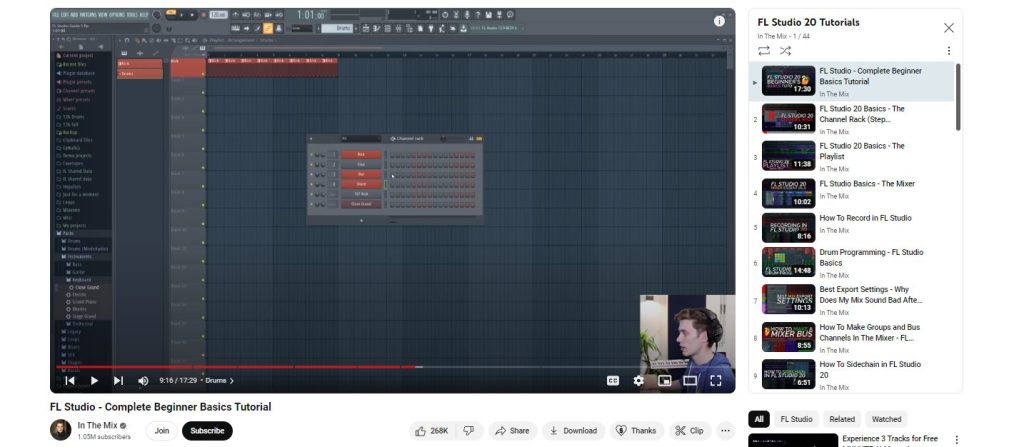Share this video
The height and width of the screenshot is (447, 1024).
513,431
